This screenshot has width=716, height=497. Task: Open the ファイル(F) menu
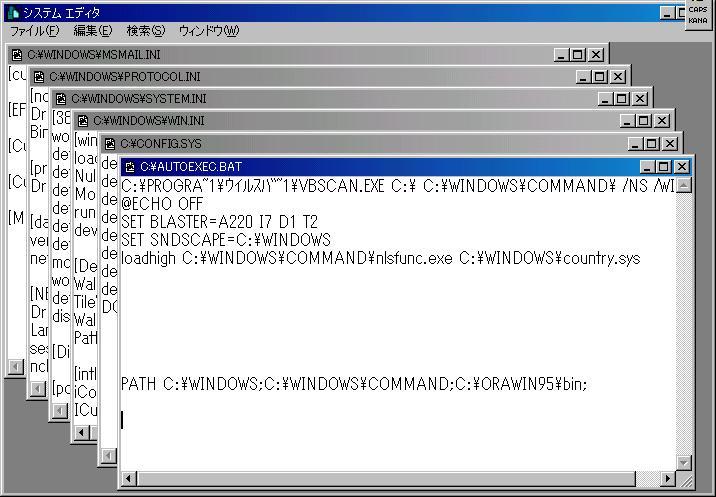tap(35, 31)
